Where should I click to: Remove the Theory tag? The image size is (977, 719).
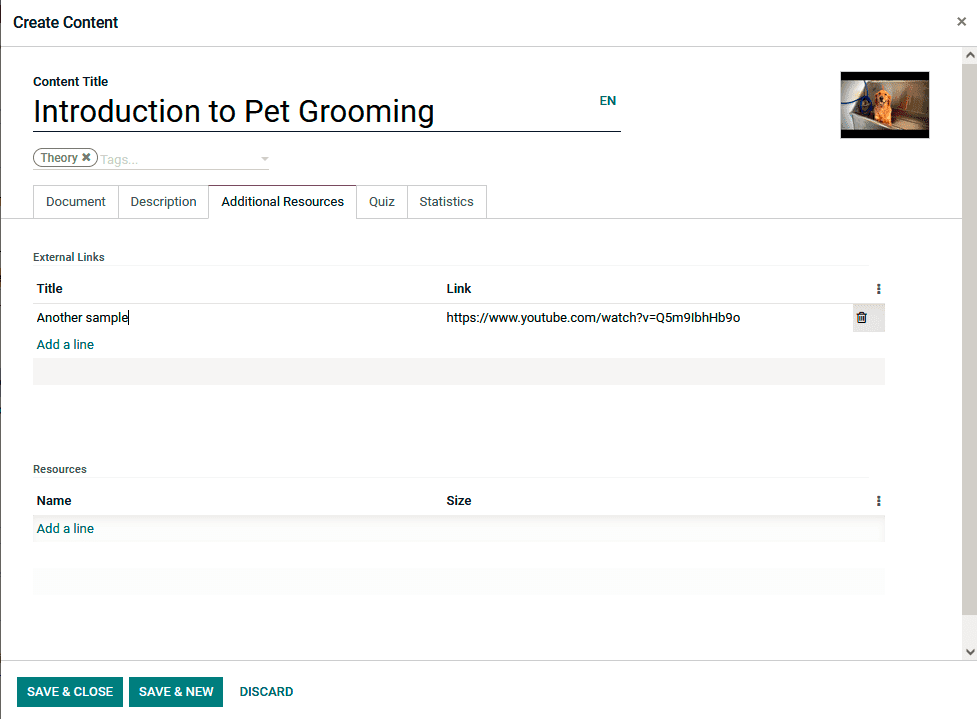86,158
